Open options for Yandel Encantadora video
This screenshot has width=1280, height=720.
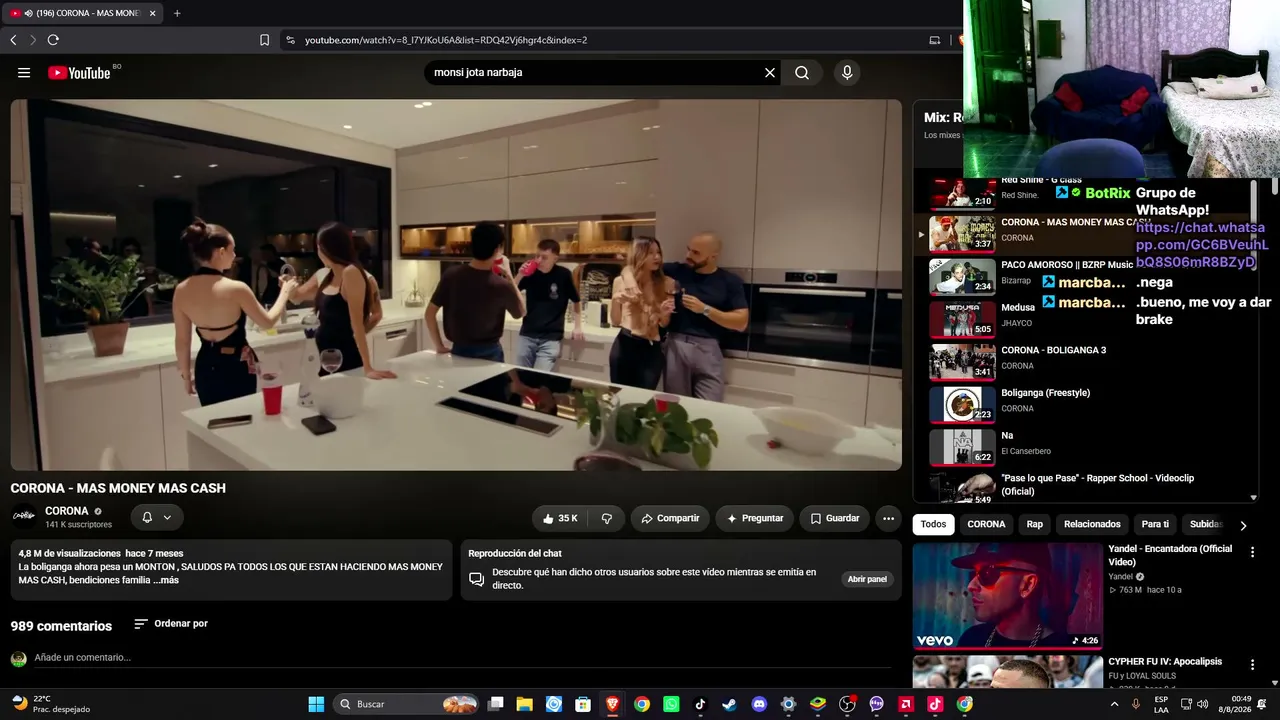click(x=1252, y=552)
